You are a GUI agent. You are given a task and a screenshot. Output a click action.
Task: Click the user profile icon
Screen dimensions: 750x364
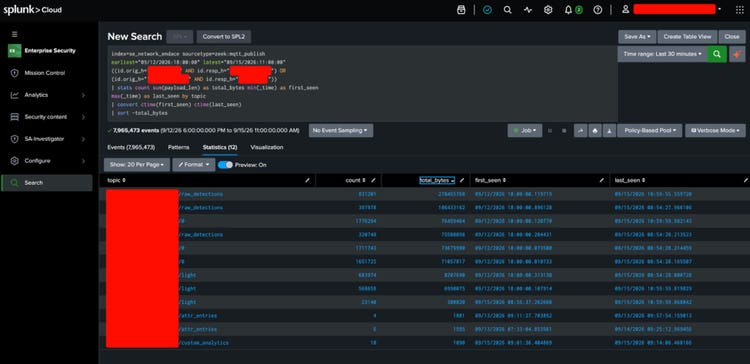(x=625, y=10)
